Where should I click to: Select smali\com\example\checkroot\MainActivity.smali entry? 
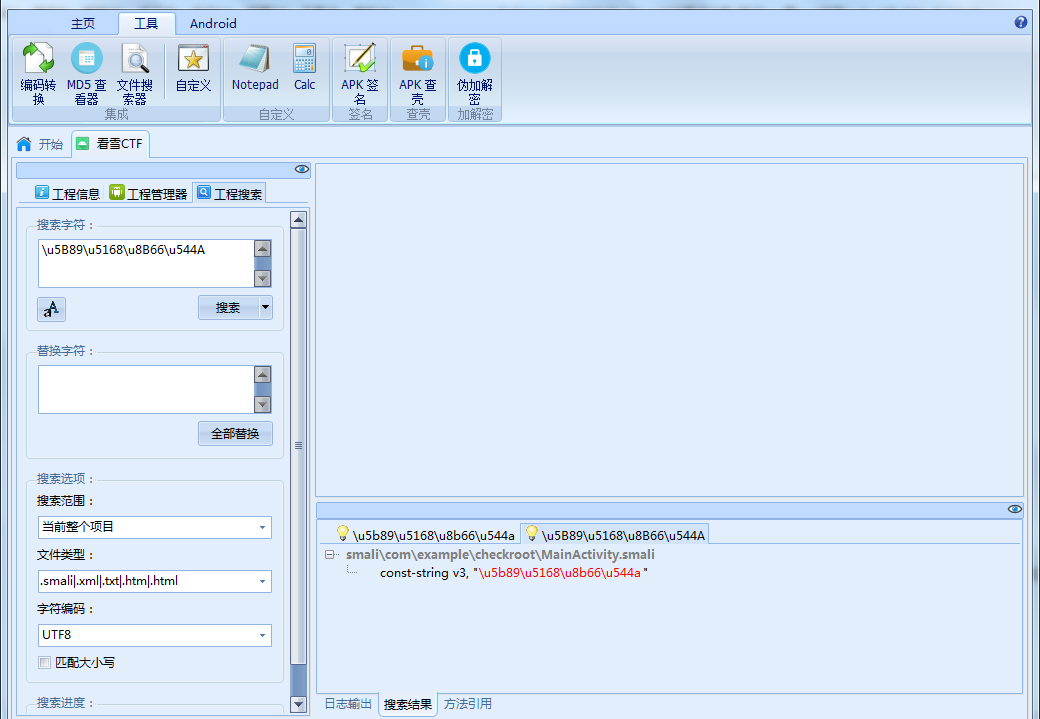click(x=500, y=555)
